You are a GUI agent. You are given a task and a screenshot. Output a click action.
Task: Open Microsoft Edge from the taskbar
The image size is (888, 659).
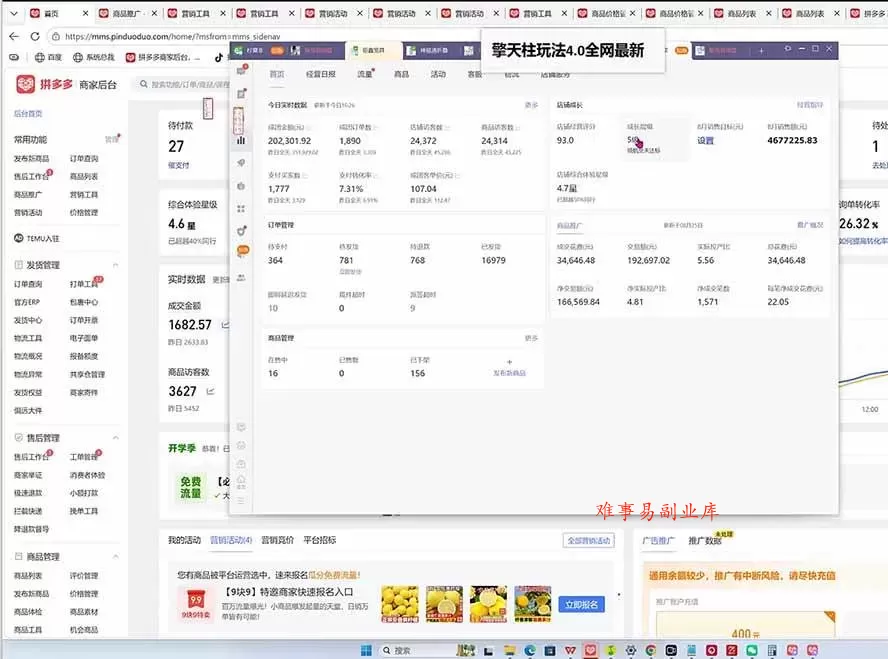coord(530,651)
